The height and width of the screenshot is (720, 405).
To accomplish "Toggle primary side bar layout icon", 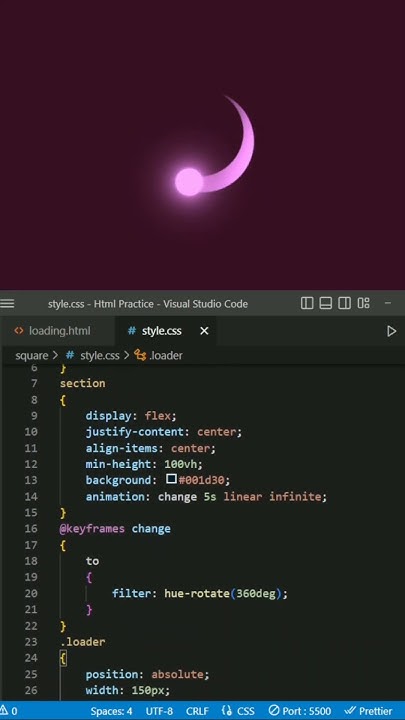I will click(307, 303).
